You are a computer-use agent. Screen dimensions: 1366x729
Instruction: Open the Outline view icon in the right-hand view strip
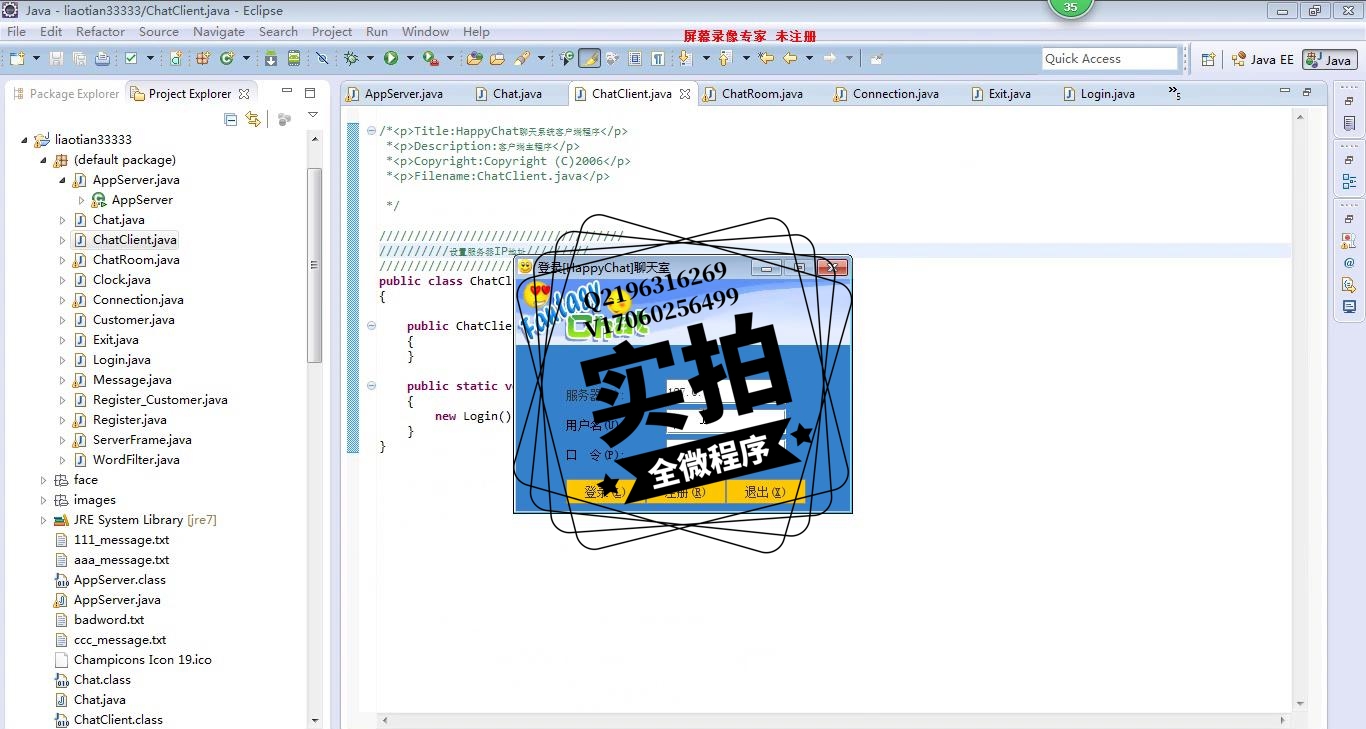point(1349,181)
